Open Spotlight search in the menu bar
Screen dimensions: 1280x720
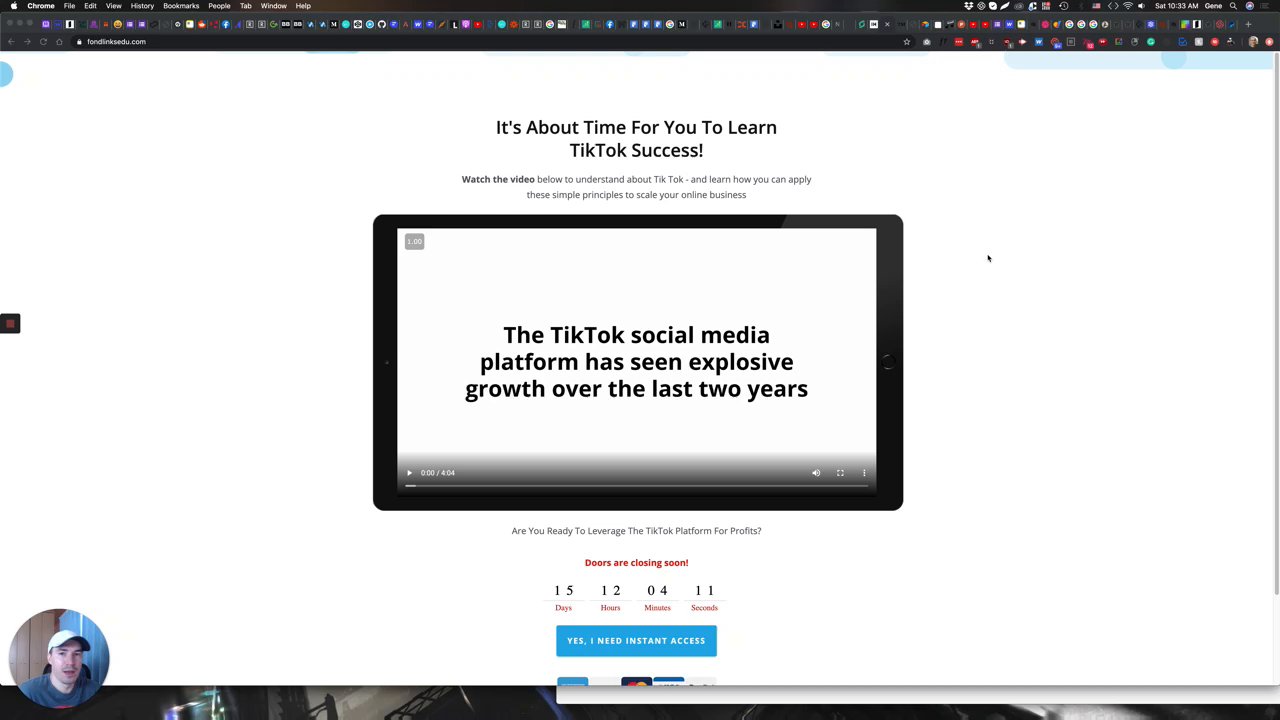(x=1233, y=6)
